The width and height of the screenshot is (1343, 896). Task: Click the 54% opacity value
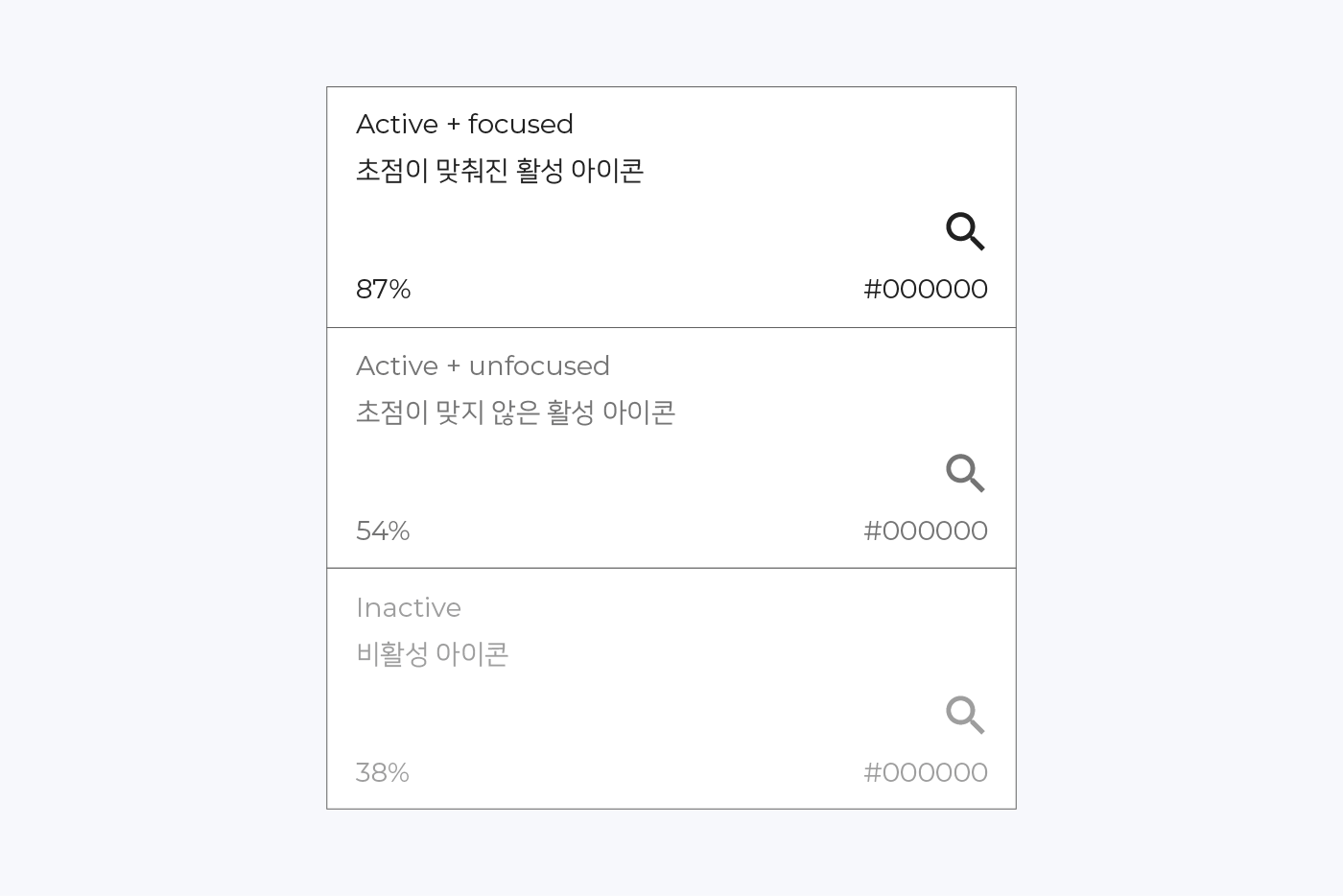[x=383, y=531]
